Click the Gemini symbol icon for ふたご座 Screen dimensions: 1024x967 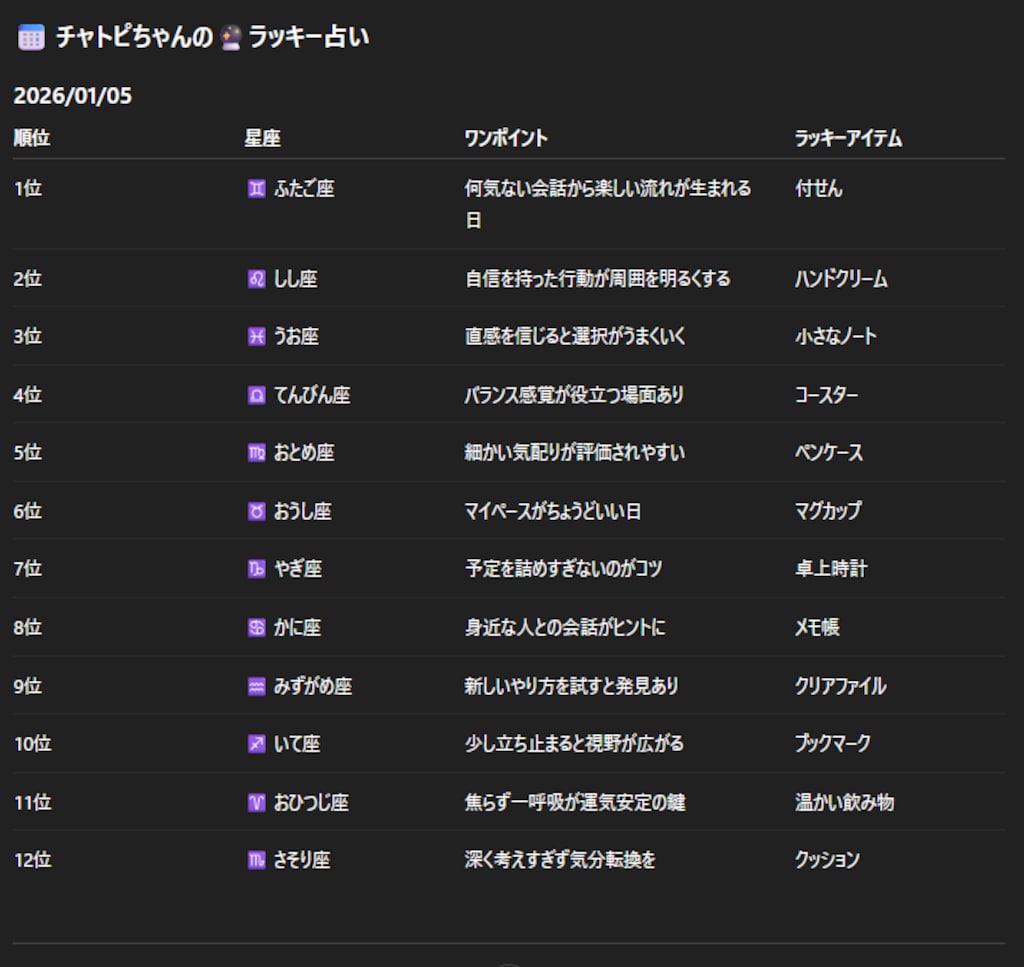(x=257, y=188)
